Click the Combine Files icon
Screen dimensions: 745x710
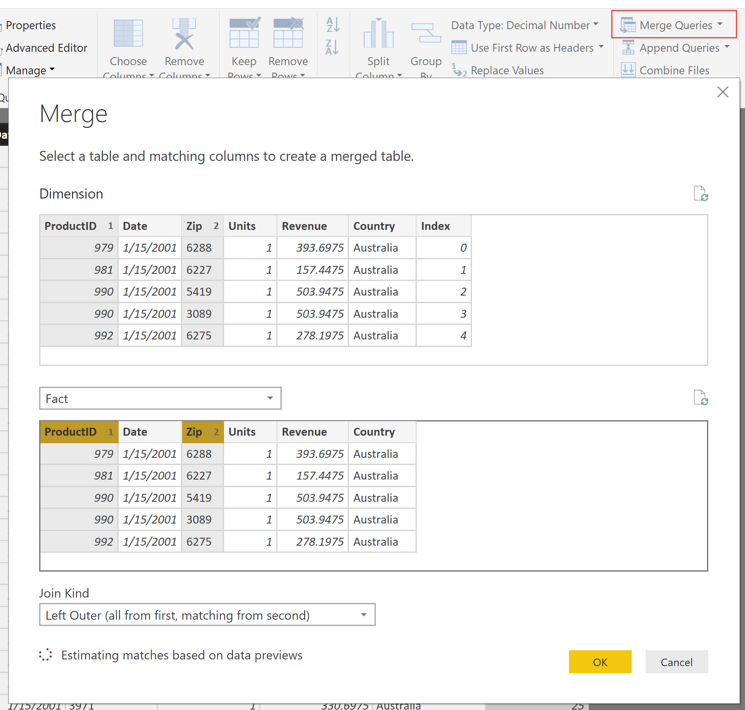[628, 70]
